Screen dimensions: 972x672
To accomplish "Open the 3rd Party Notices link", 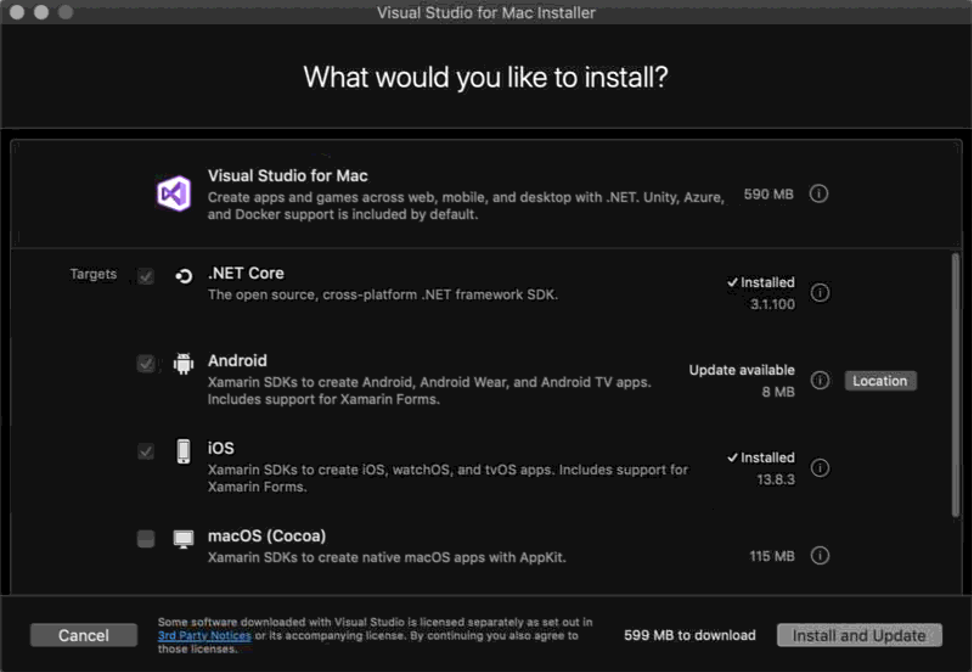I will [x=205, y=635].
